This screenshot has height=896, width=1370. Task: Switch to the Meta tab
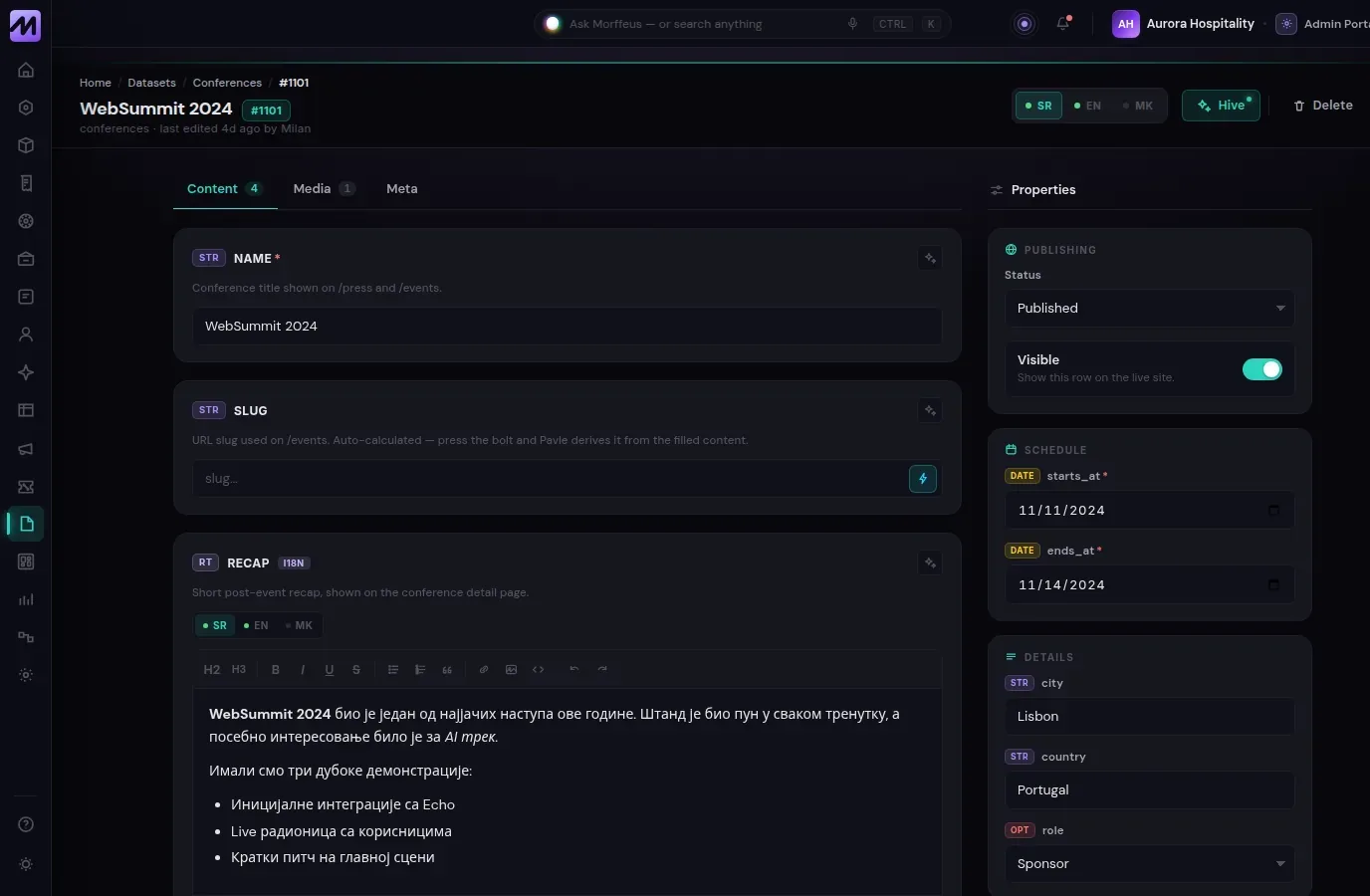(402, 189)
